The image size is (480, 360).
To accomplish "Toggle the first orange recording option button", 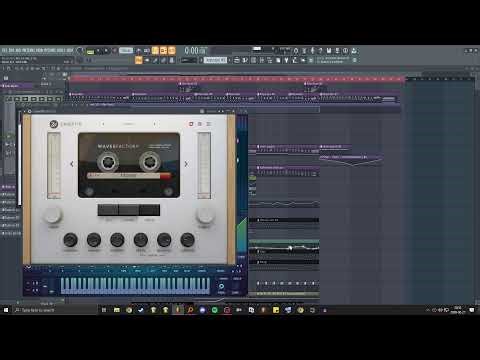I will click(155, 50).
